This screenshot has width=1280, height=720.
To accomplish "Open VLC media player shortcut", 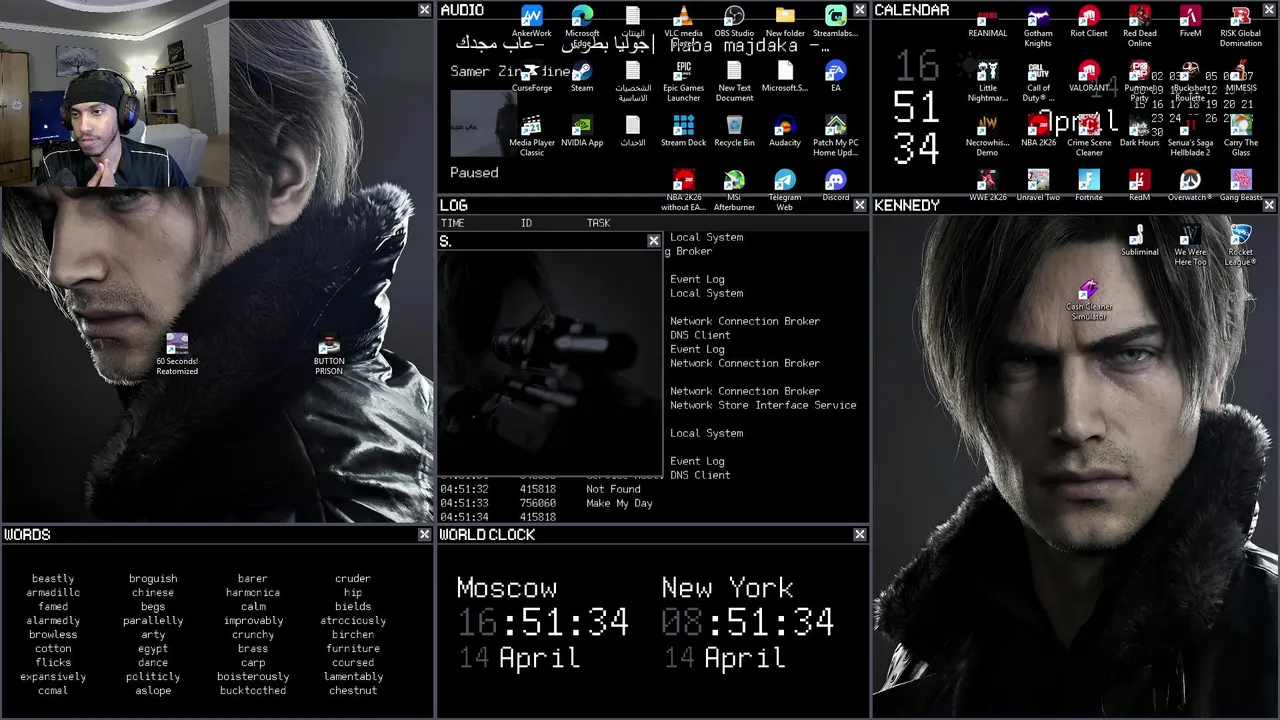I will coord(684,26).
